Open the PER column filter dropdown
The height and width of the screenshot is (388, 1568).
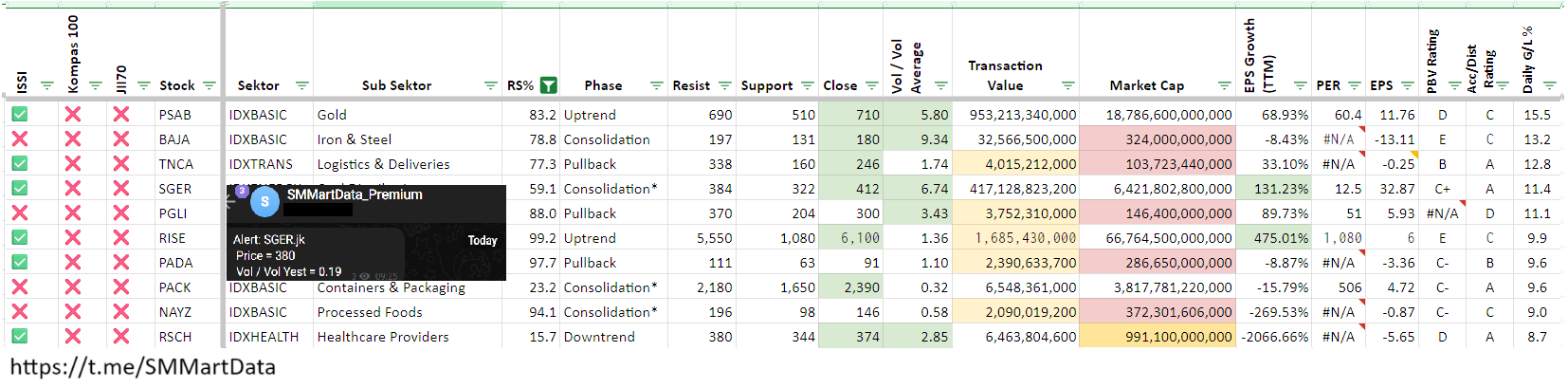click(1354, 85)
